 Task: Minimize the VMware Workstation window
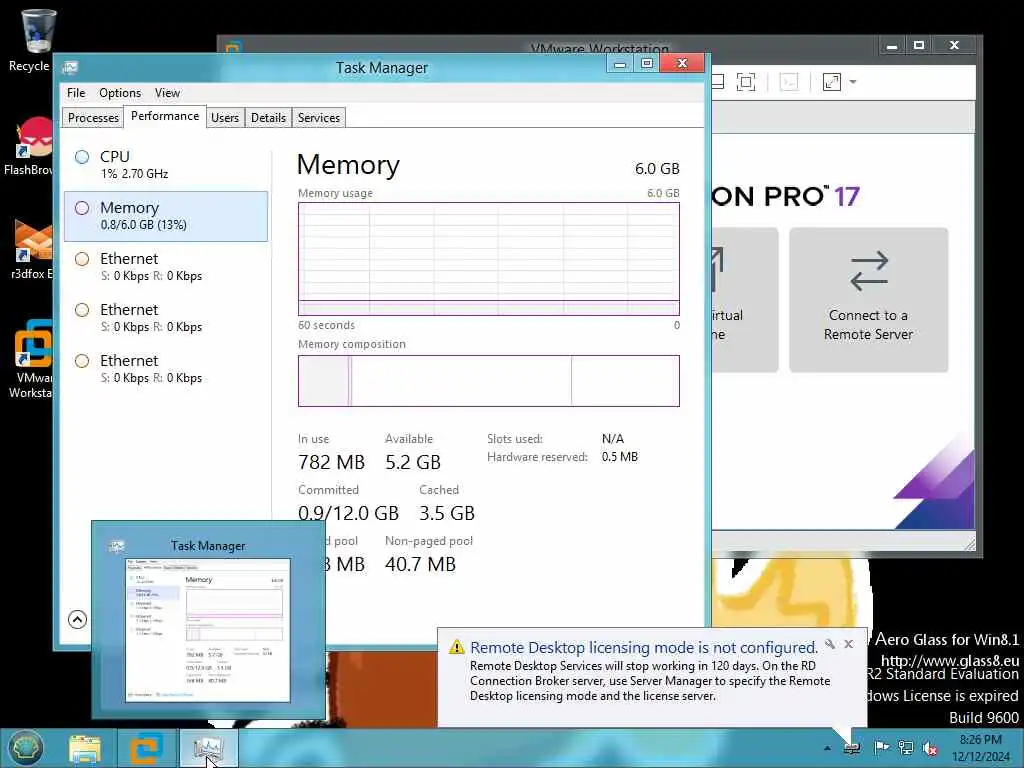(x=891, y=46)
